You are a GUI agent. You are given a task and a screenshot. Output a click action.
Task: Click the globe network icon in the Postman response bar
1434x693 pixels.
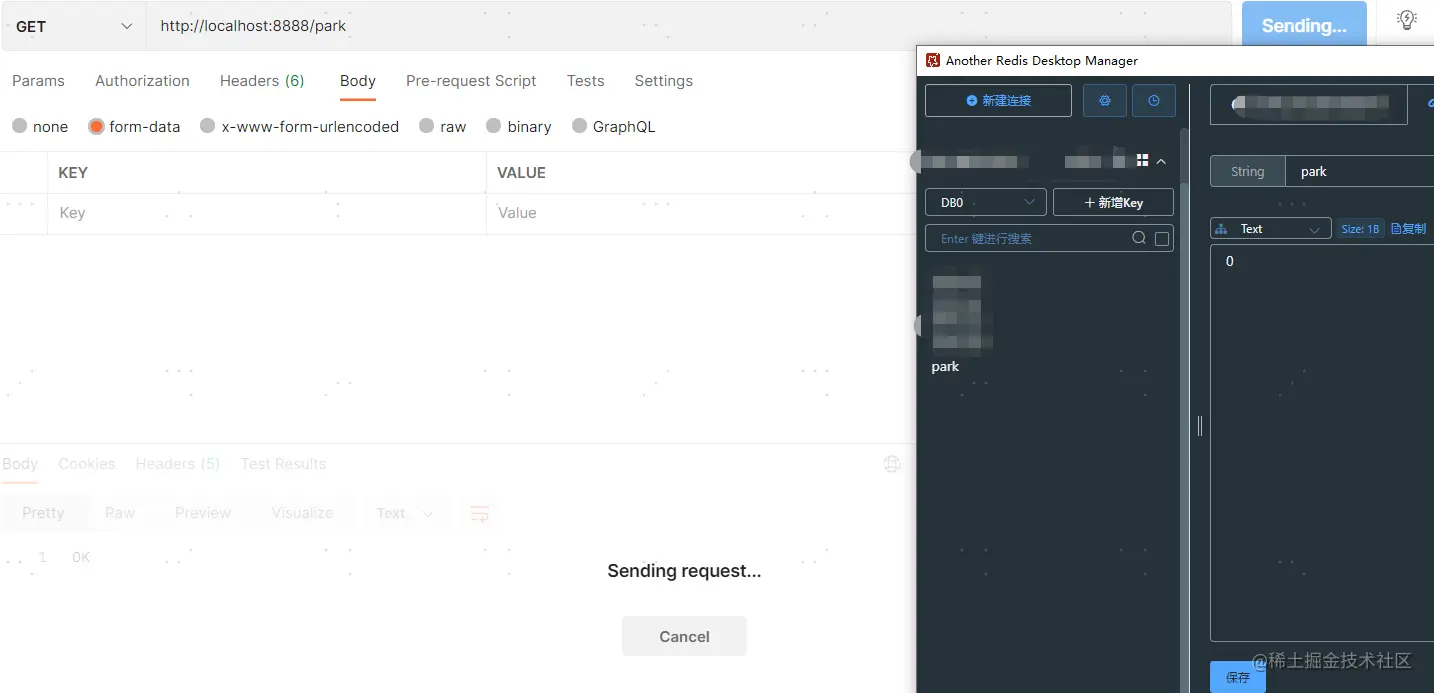(892, 464)
